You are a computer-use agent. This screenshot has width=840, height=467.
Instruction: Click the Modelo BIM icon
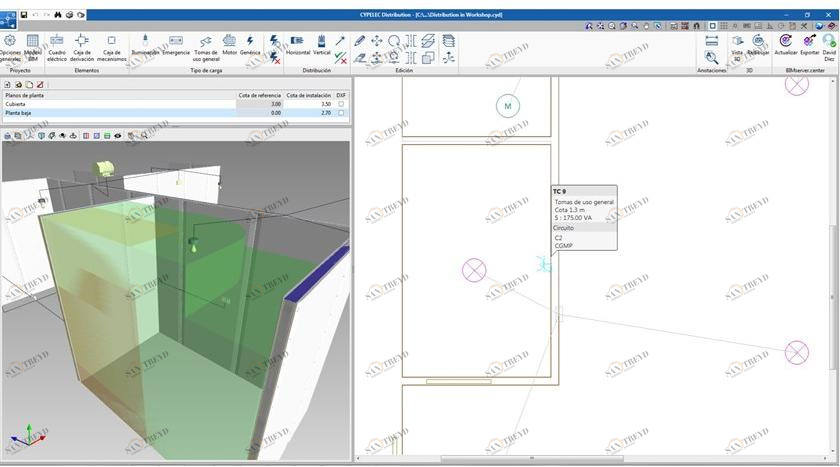coord(33,46)
